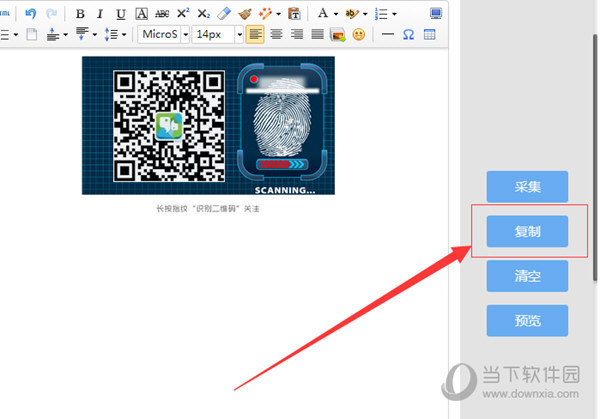Toggle justify text alignment
The width and height of the screenshot is (600, 419).
[317, 35]
